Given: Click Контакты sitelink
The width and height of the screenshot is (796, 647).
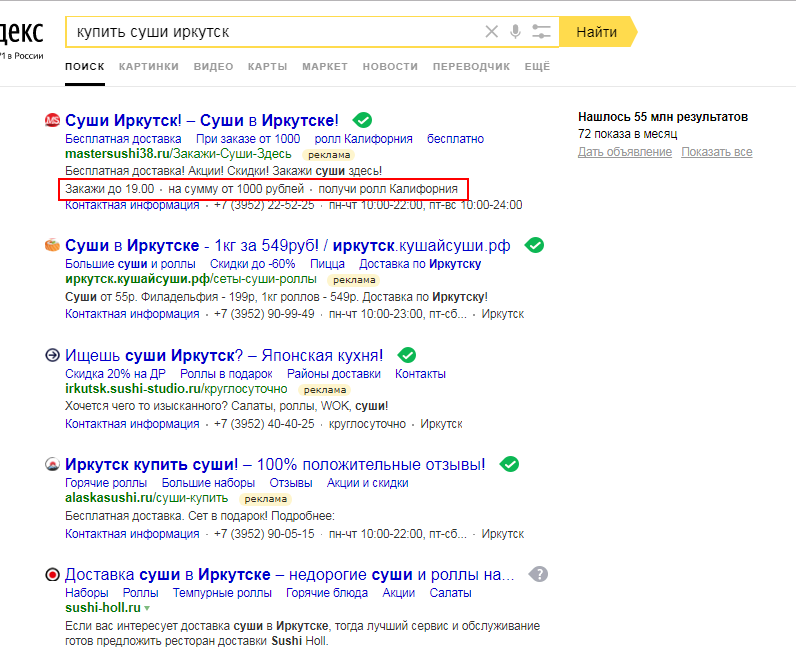Looking at the screenshot, I should pos(420,374).
